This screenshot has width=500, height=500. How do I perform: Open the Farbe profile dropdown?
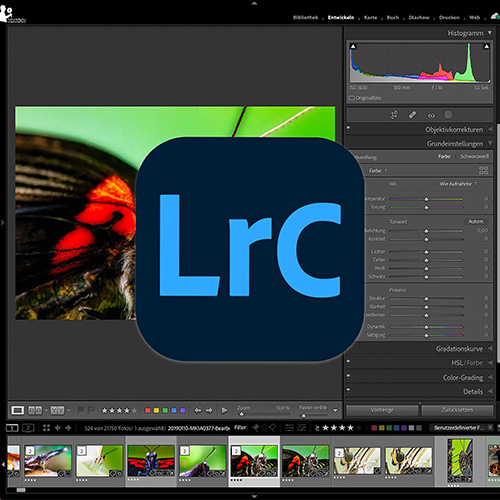[378, 171]
